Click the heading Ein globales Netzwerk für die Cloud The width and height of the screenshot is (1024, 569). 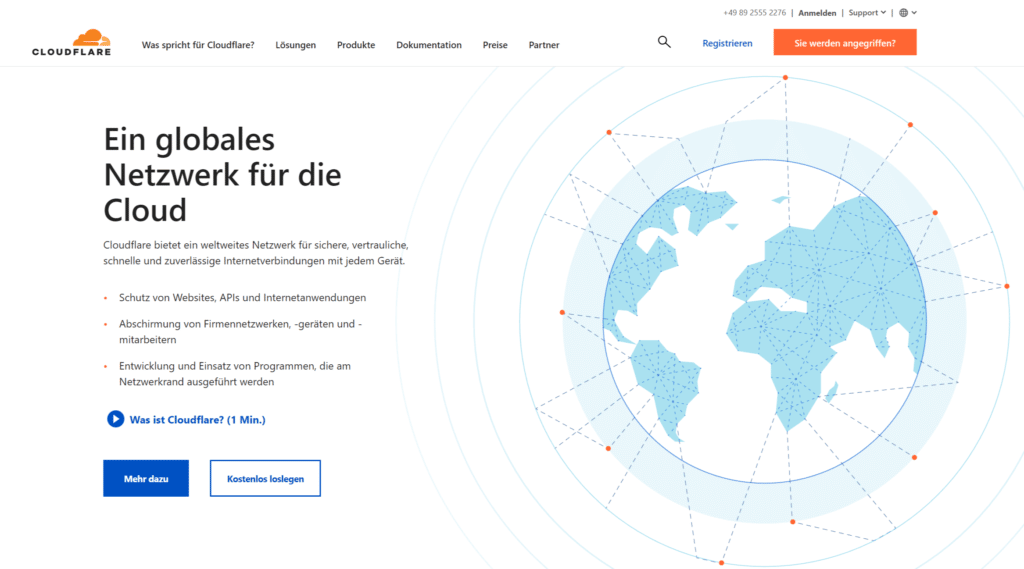(222, 174)
